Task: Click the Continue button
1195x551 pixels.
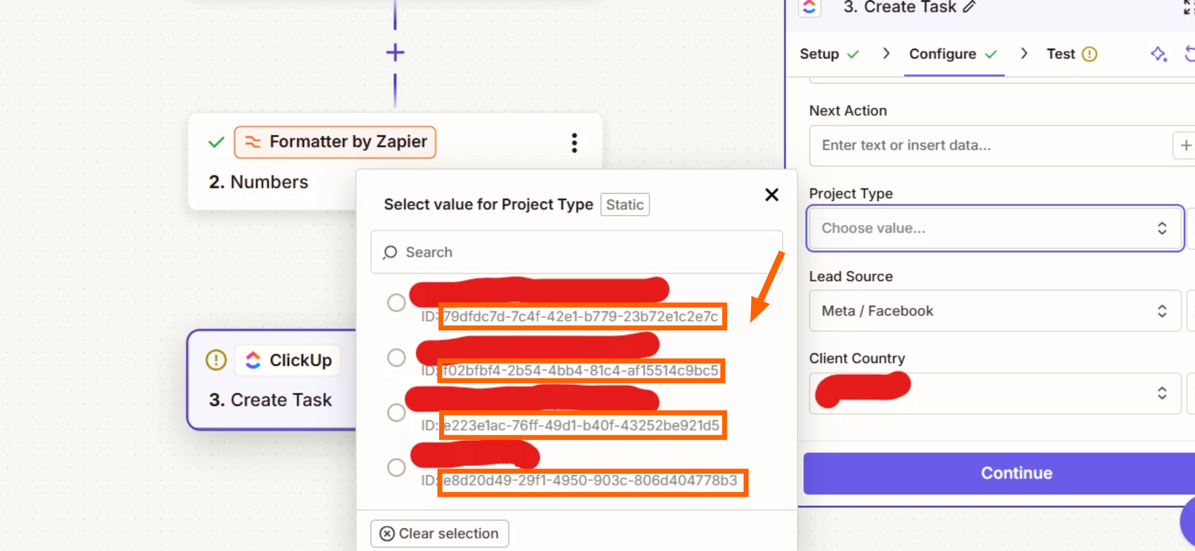Action: click(x=999, y=473)
